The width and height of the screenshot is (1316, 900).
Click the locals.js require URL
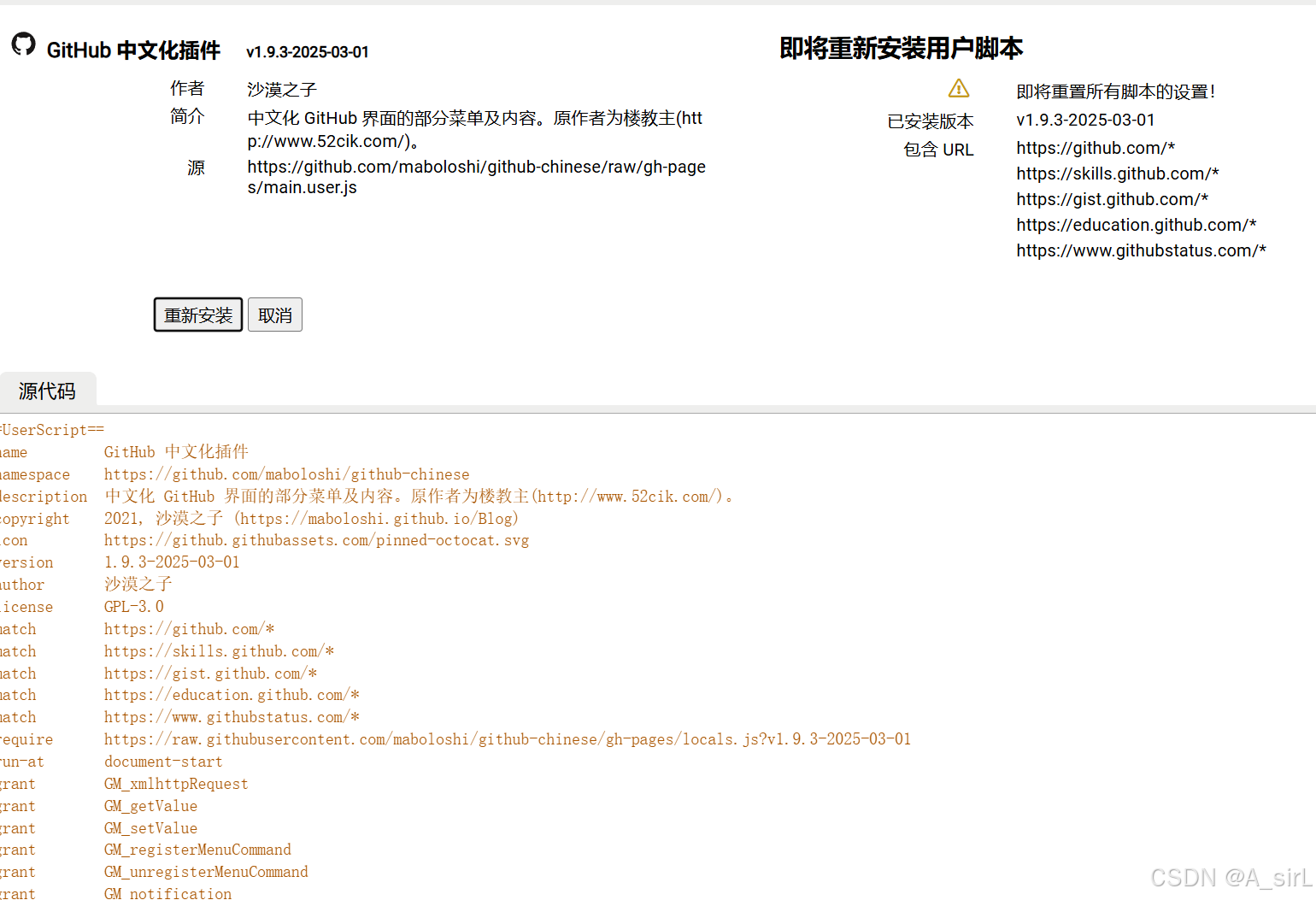coord(508,738)
